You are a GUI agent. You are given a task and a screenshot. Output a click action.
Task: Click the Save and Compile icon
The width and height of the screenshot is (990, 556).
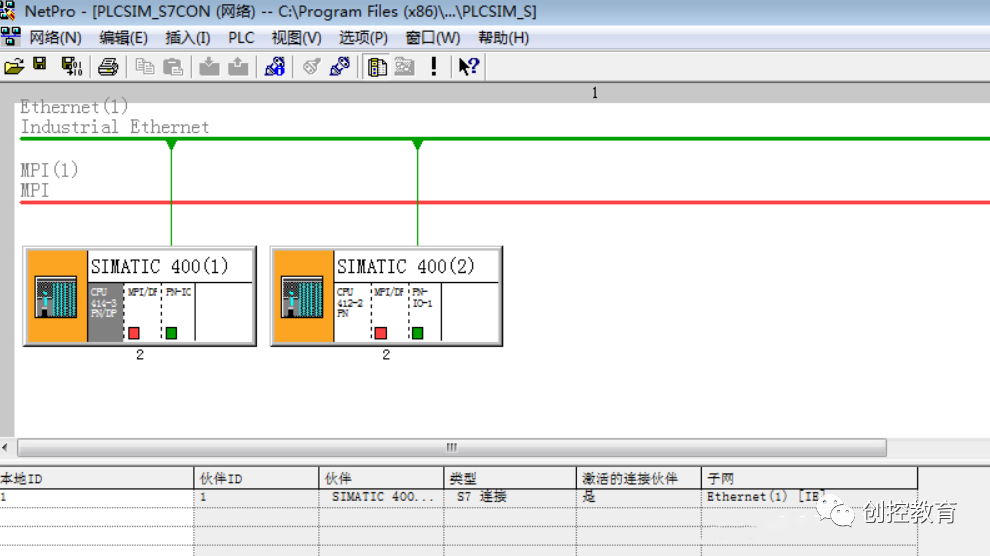tap(71, 66)
